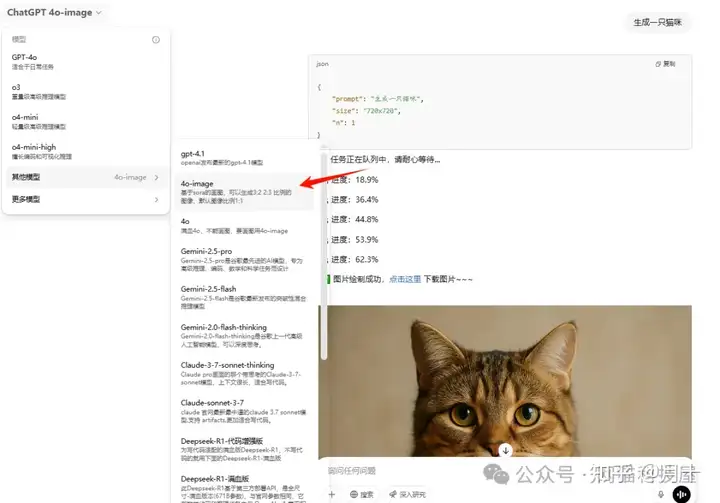The image size is (720, 503).
Task: Click the 进度: 62.3% line
Action: click(x=354, y=259)
